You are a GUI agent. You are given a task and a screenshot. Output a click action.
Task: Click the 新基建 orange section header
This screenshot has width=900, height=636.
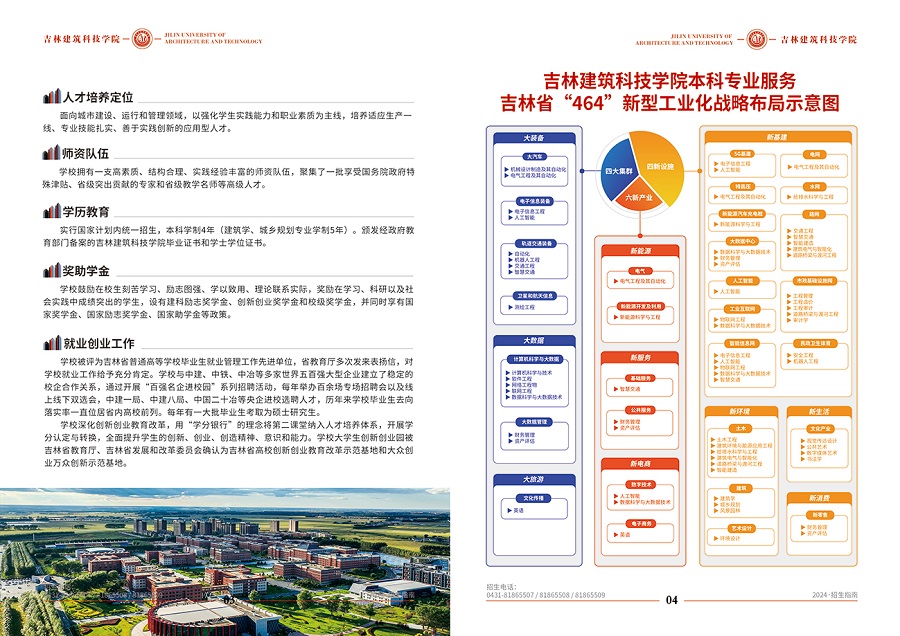tap(777, 136)
